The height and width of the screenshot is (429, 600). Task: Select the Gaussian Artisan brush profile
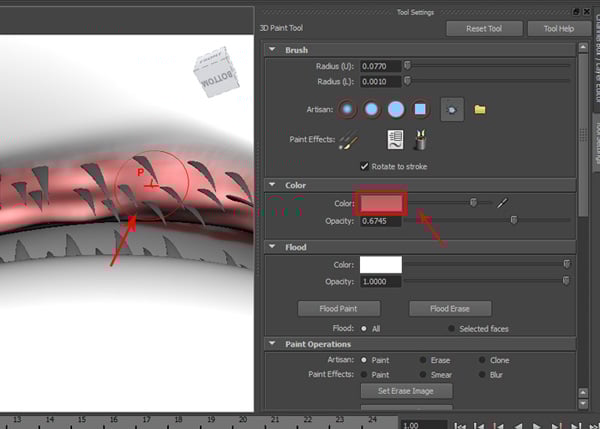coord(347,109)
